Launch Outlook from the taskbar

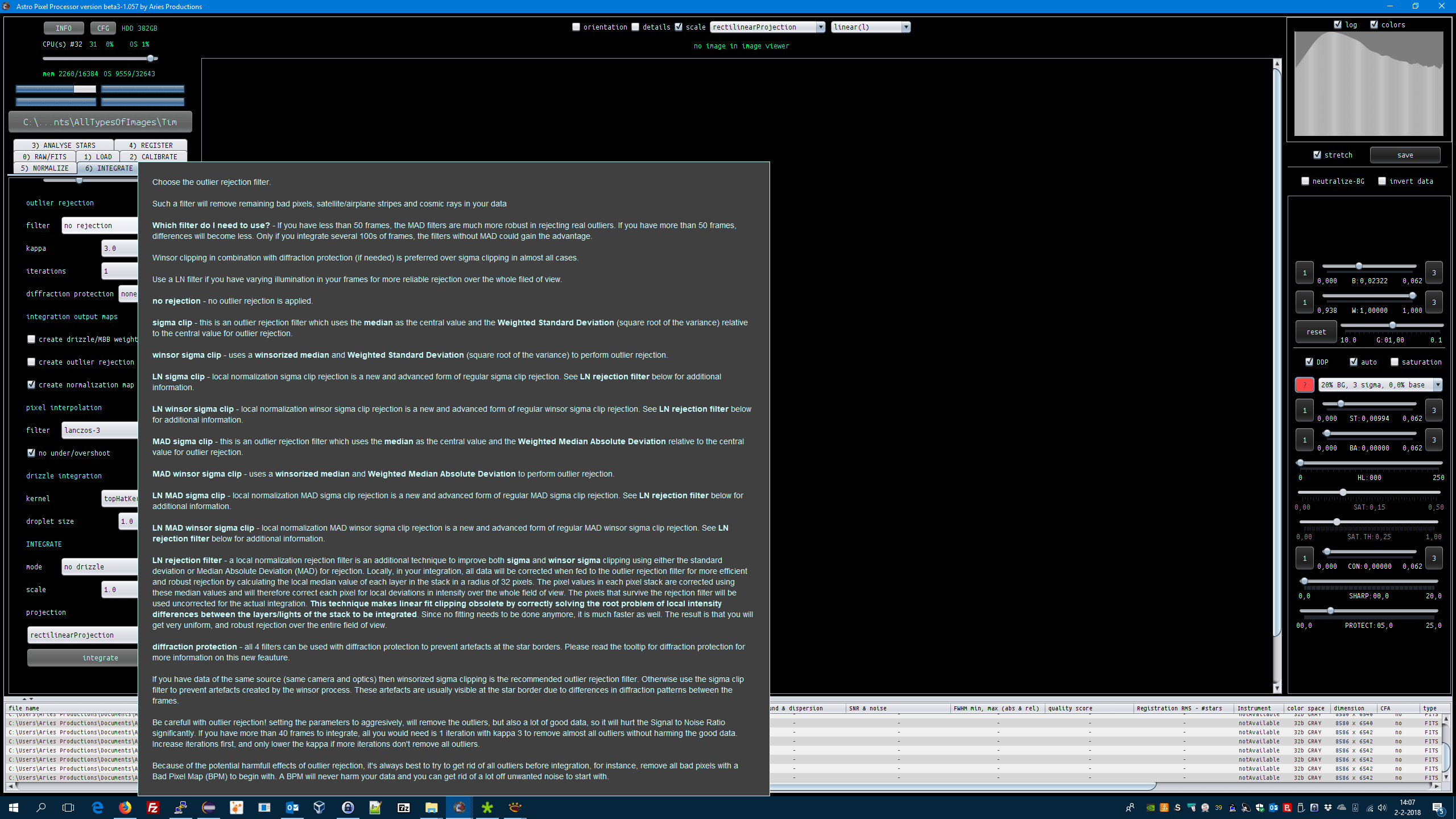pos(292,807)
